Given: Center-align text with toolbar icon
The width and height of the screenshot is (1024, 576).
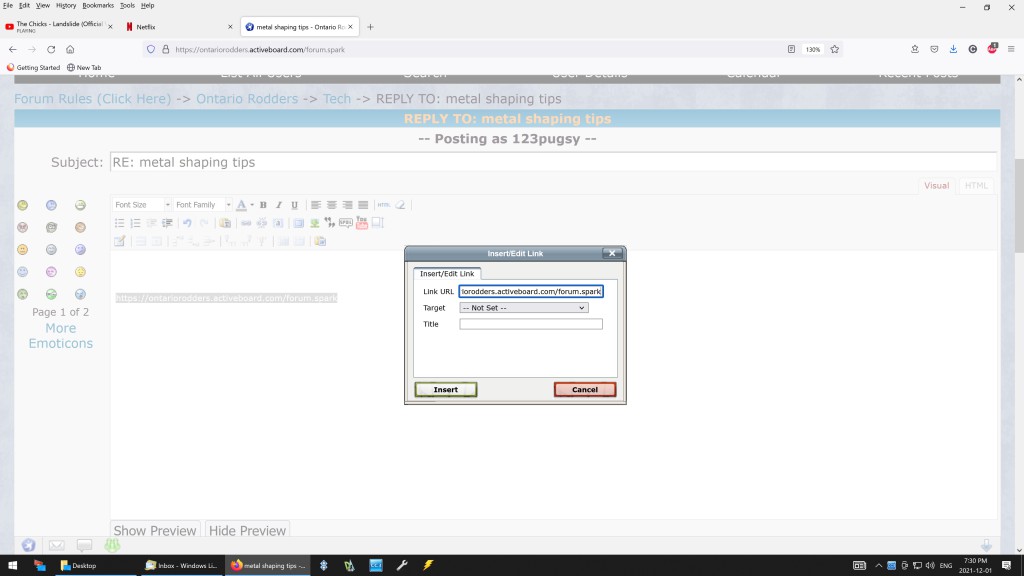Looking at the screenshot, I should [x=331, y=205].
